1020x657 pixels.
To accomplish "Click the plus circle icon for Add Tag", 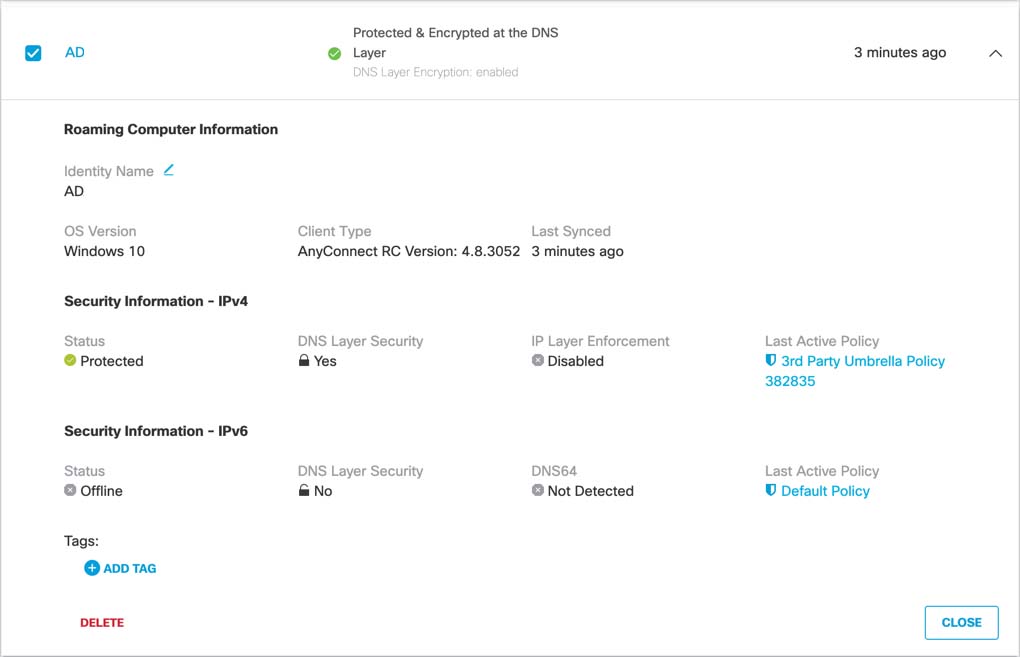I will click(92, 568).
